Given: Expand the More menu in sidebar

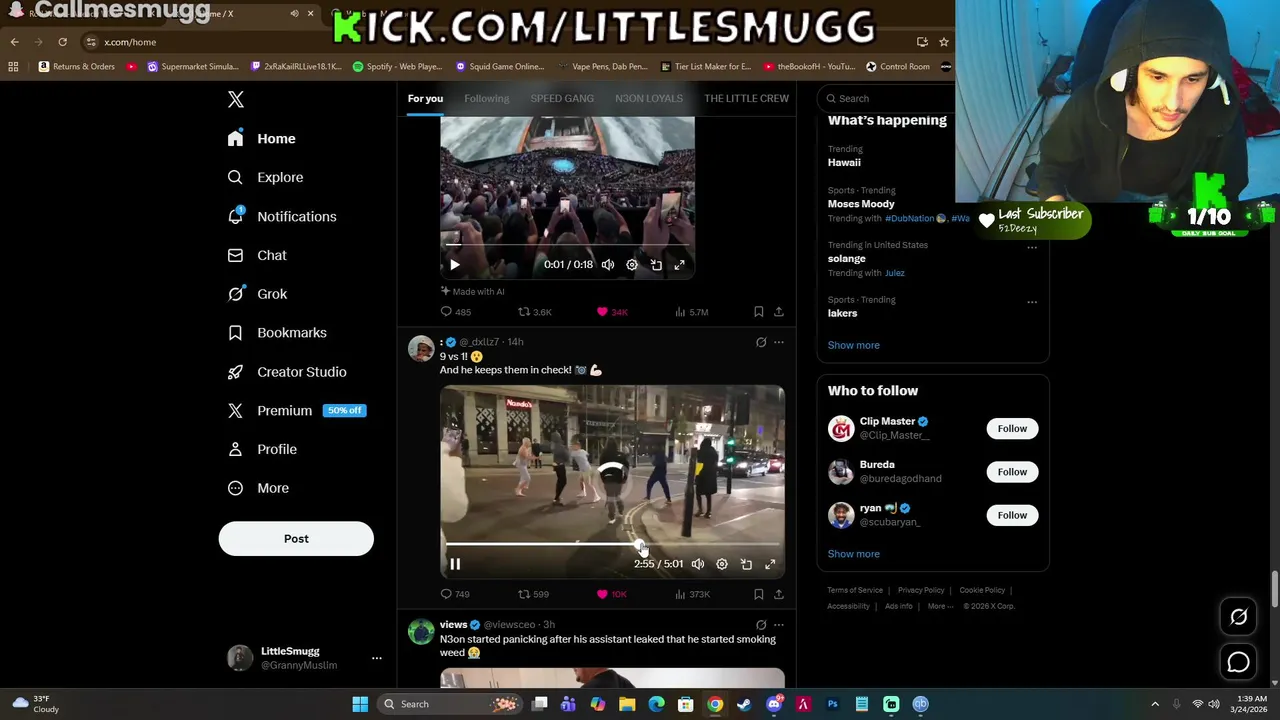Looking at the screenshot, I should (258, 488).
